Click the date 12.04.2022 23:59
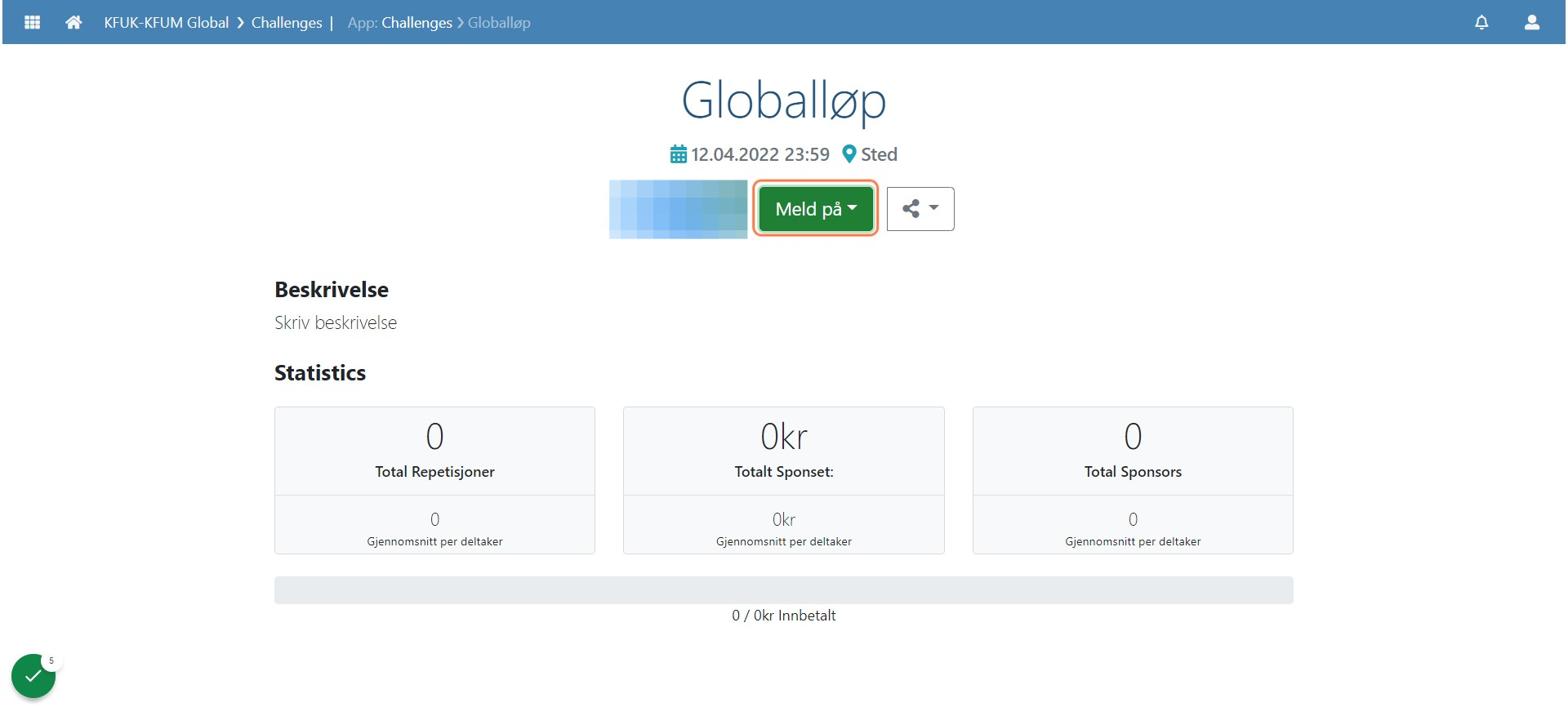 (760, 154)
